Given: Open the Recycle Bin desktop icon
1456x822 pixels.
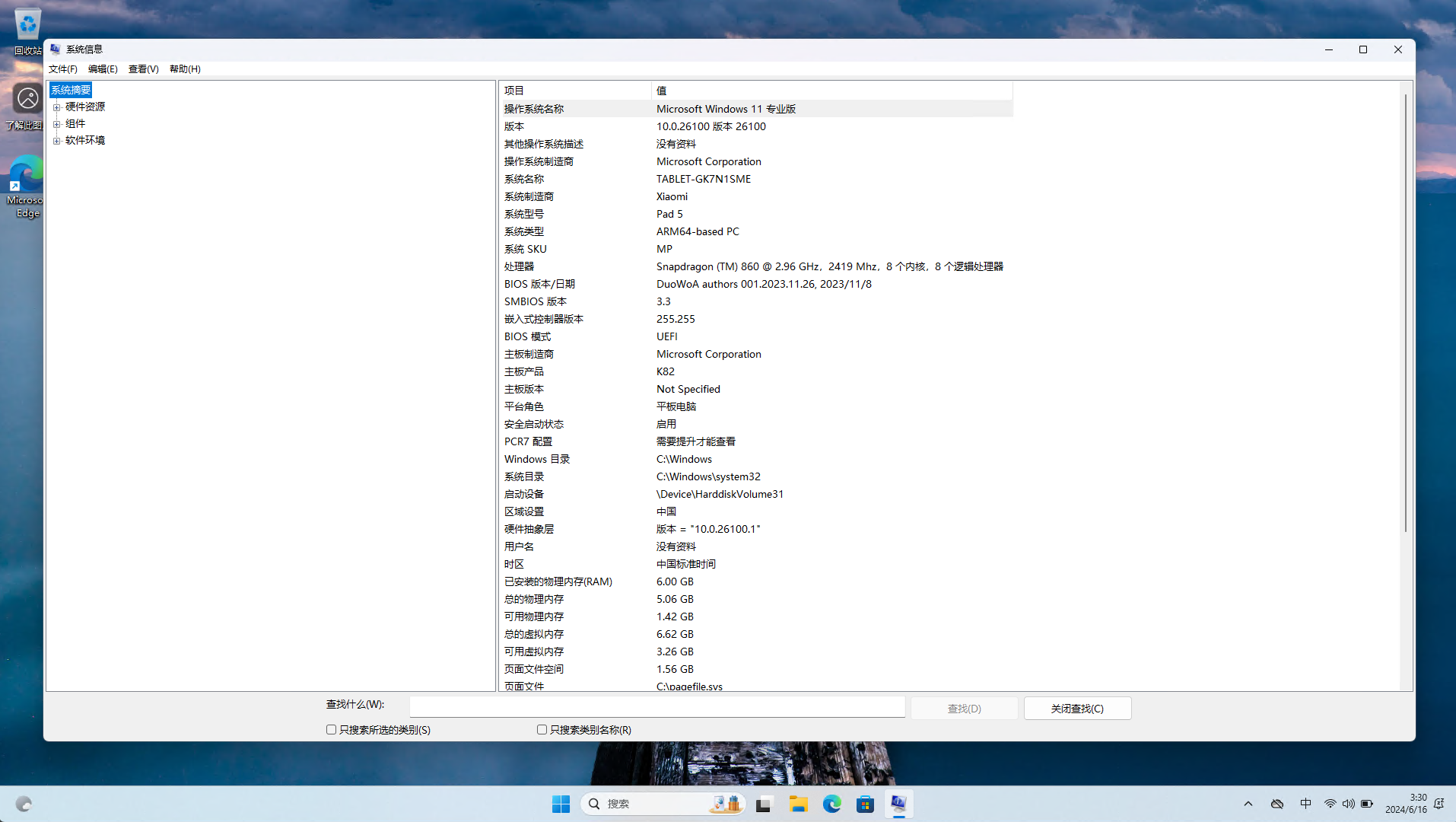Looking at the screenshot, I should click(x=27, y=27).
